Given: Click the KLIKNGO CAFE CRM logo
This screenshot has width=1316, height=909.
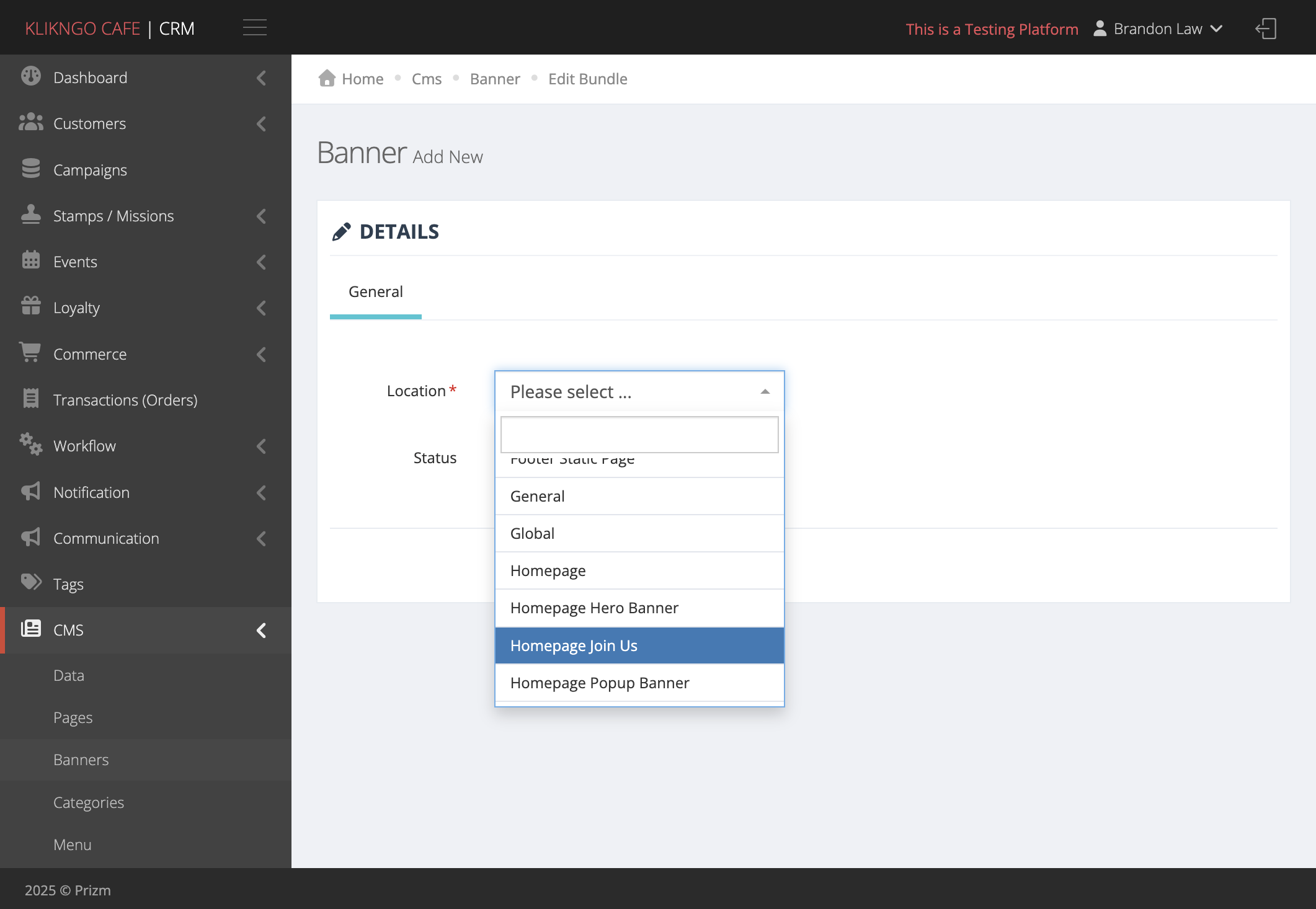Looking at the screenshot, I should click(110, 29).
